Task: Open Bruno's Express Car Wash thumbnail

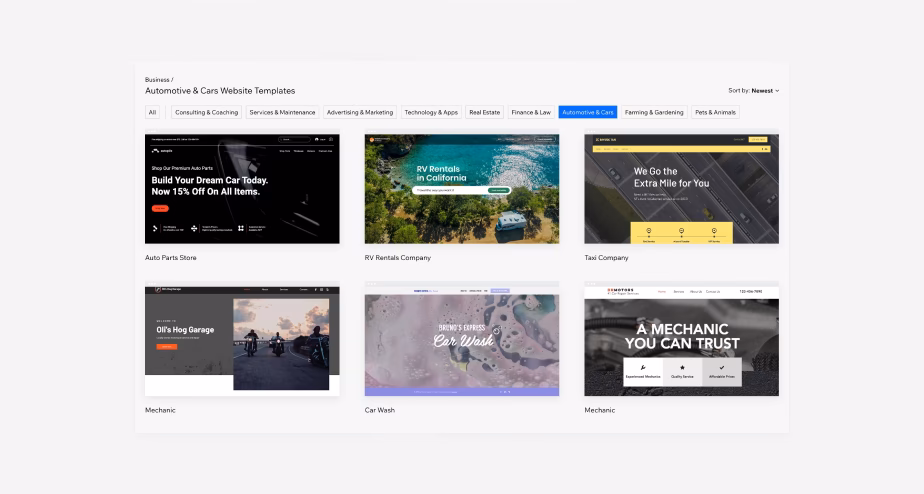Action: (462, 341)
